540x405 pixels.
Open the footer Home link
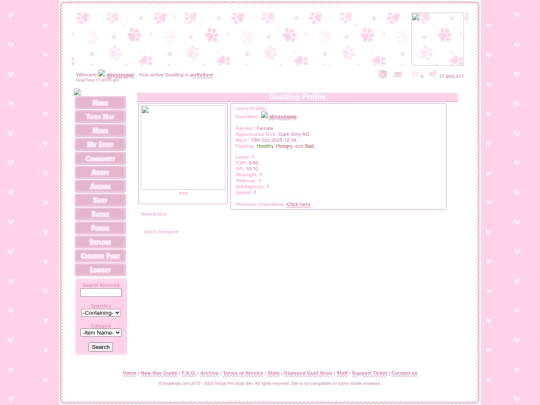coord(129,373)
